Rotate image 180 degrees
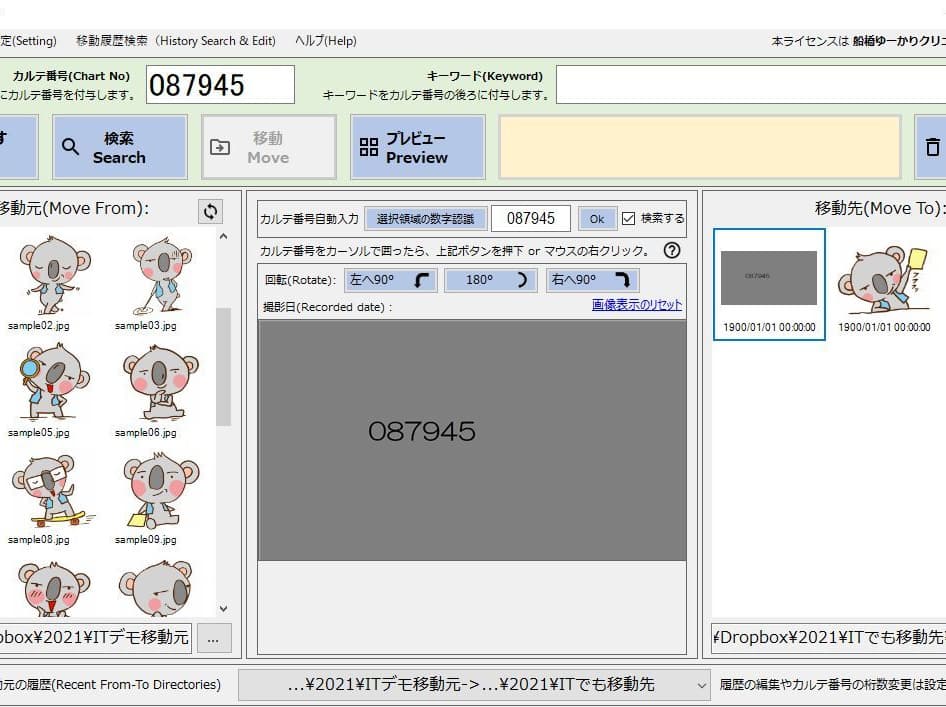 pyautogui.click(x=490, y=280)
